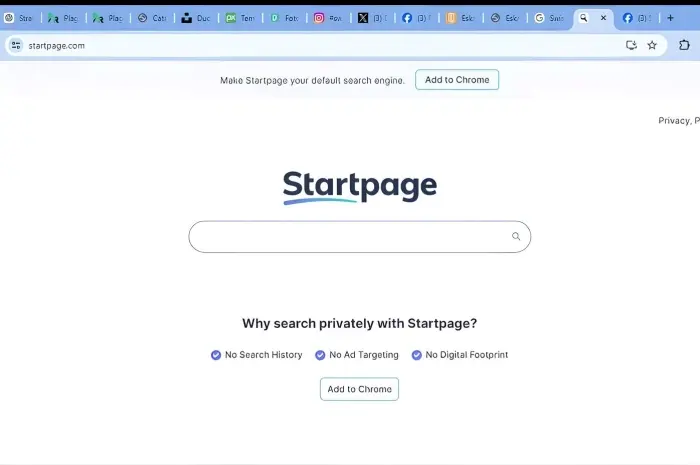Click the startpage.com URL in address bar
Image resolution: width=700 pixels, height=465 pixels.
(x=56, y=46)
